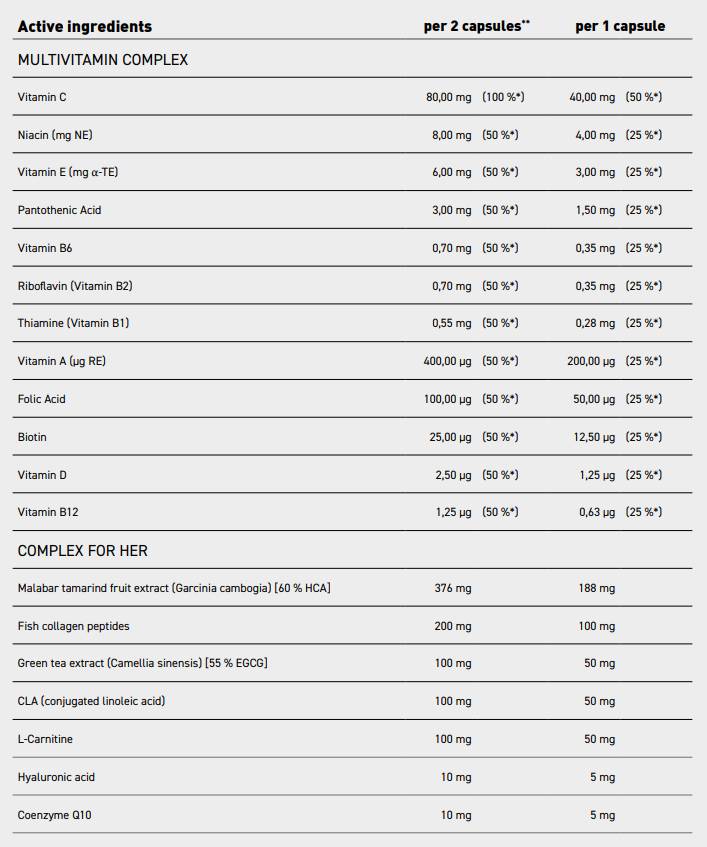Viewport: 707px width, 847px height.
Task: Select the Riboflavin (Vitamin B2) label
Action: pyautogui.click(x=75, y=286)
